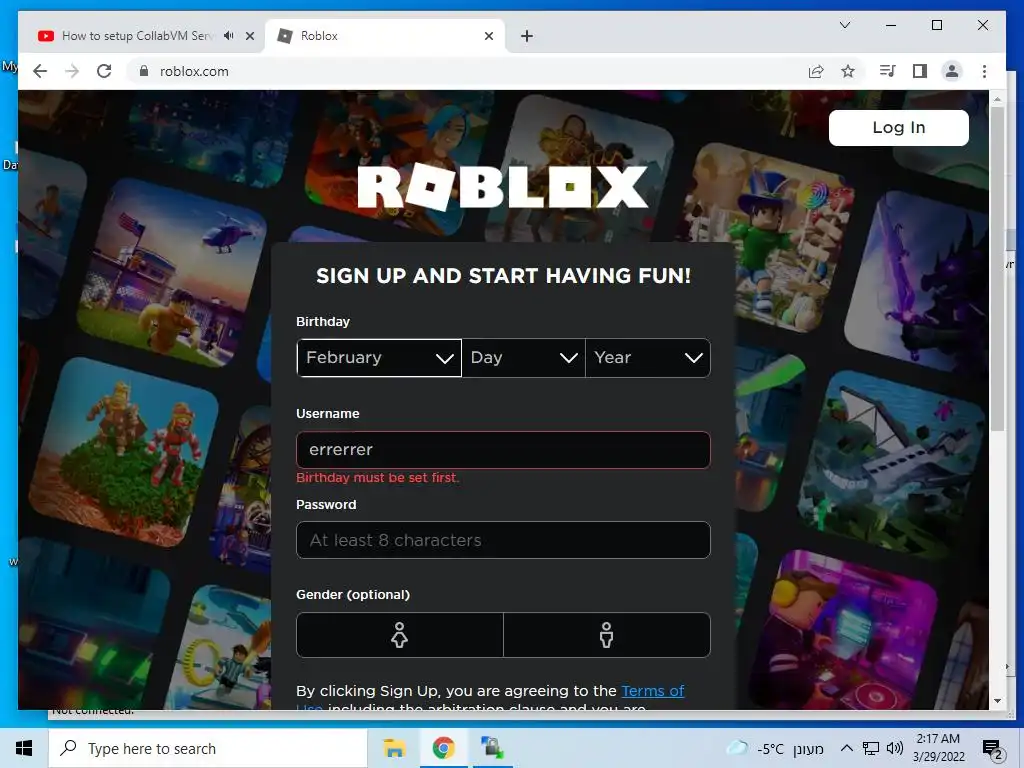1024x768 pixels.
Task: Maximize the Chrome window
Action: [x=936, y=25]
